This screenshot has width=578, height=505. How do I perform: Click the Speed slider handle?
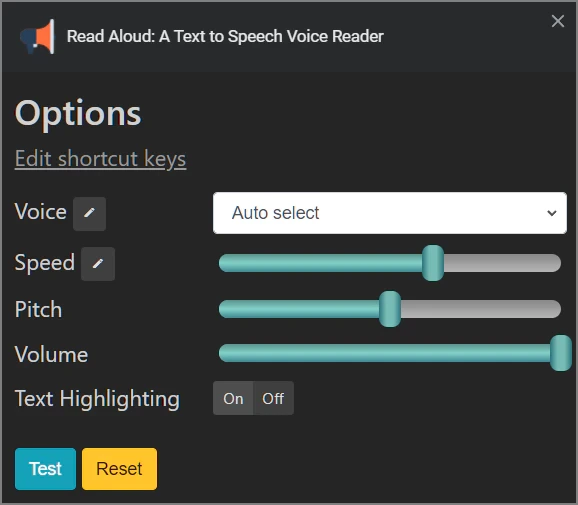433,263
